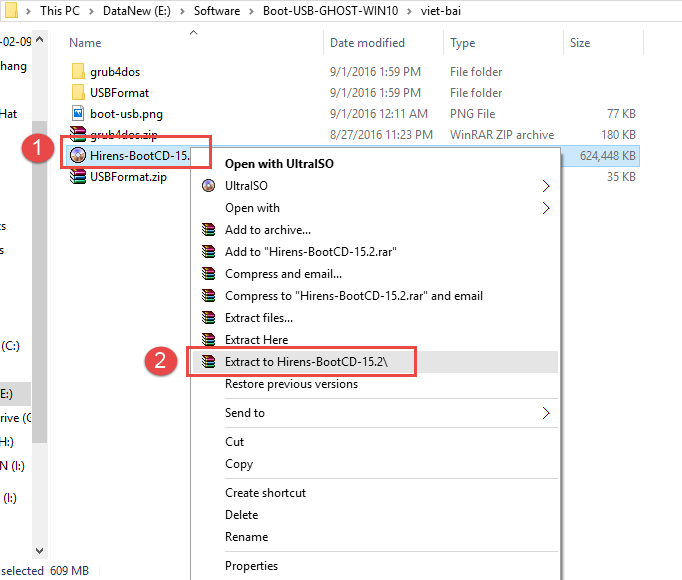Viewport: 682px width, 580px height.
Task: Click Compress and email menu entry
Action: [x=283, y=274]
